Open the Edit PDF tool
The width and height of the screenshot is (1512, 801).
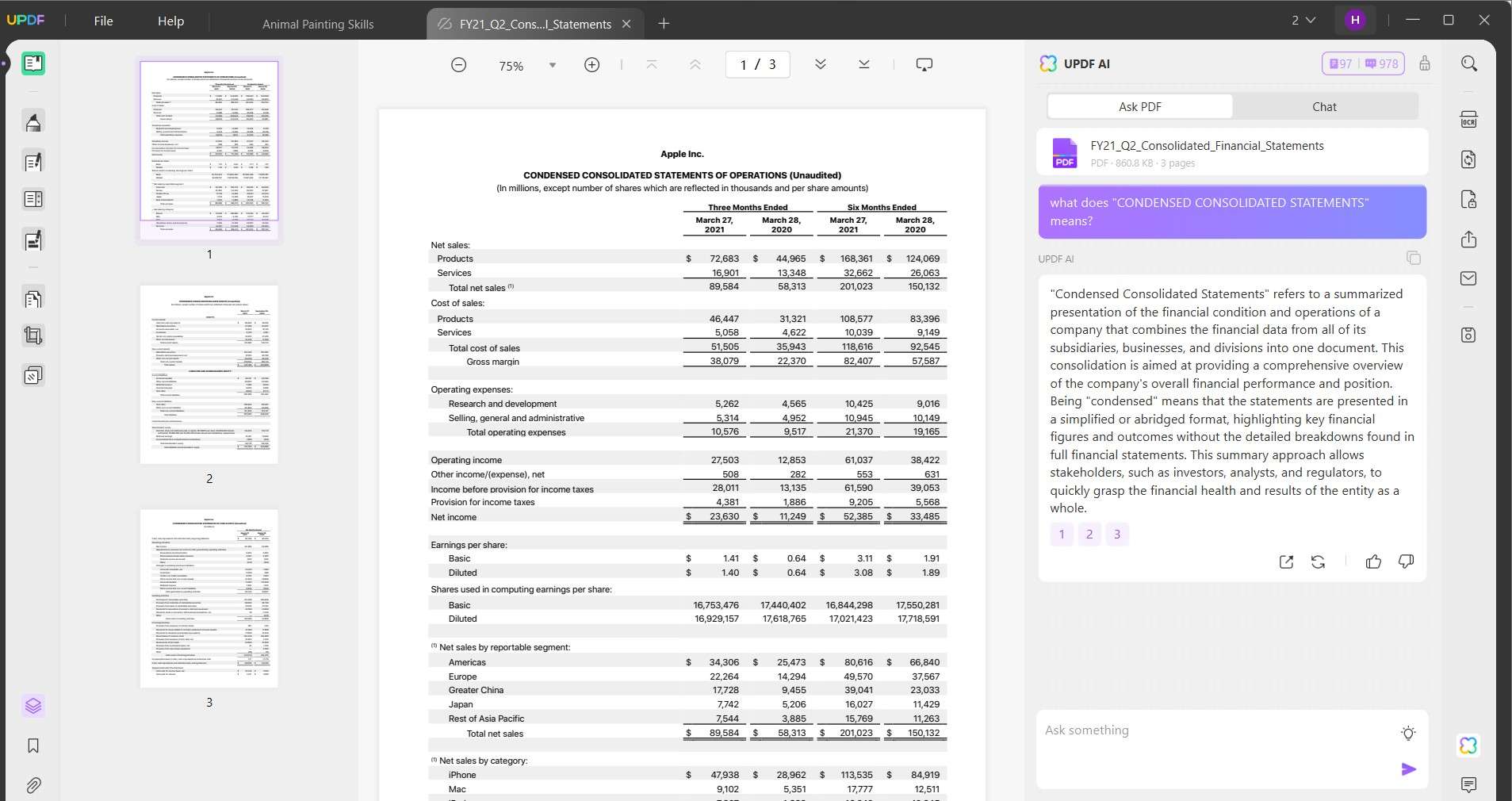pyautogui.click(x=33, y=162)
